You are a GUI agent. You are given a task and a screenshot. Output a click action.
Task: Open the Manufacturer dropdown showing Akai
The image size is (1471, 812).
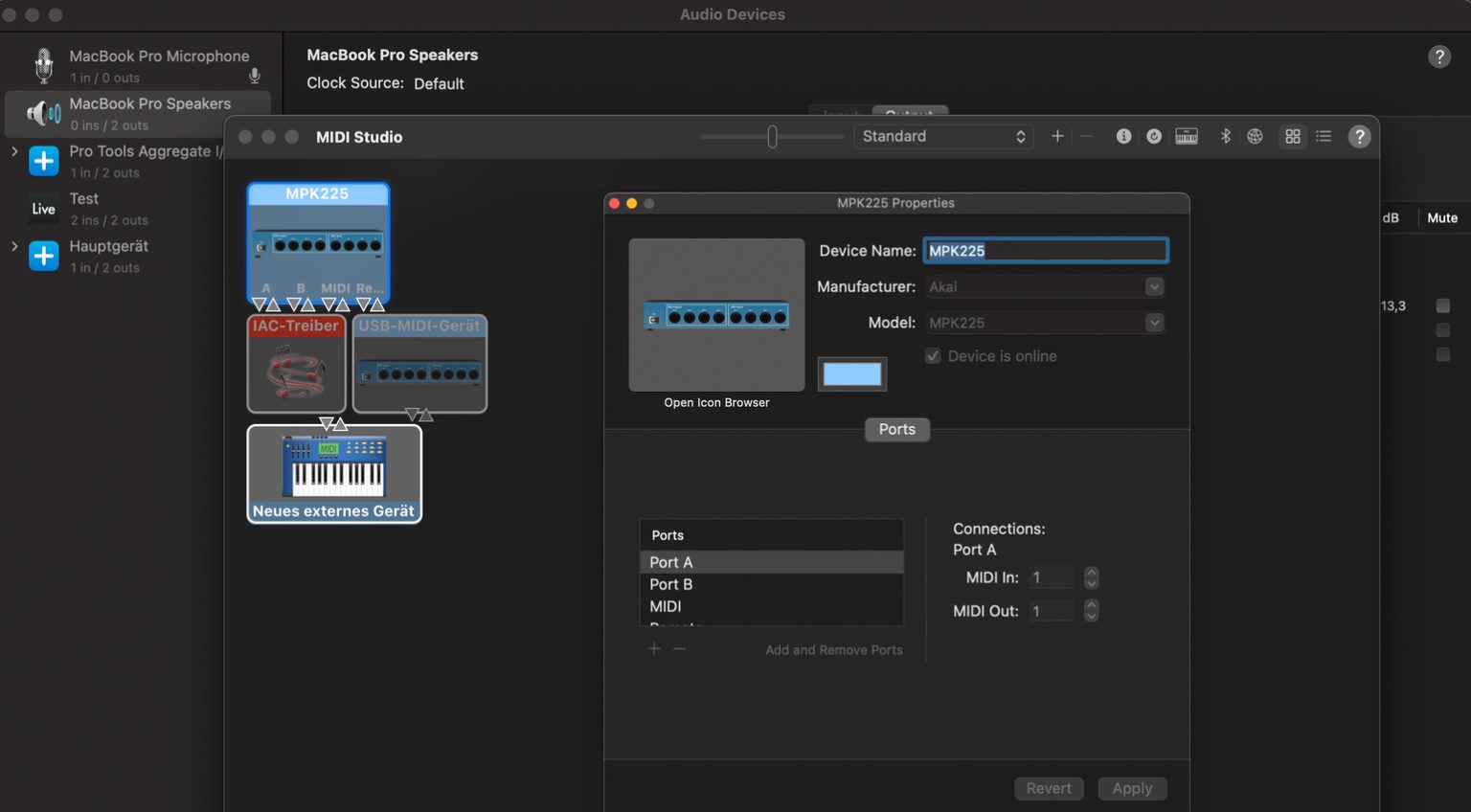1044,286
